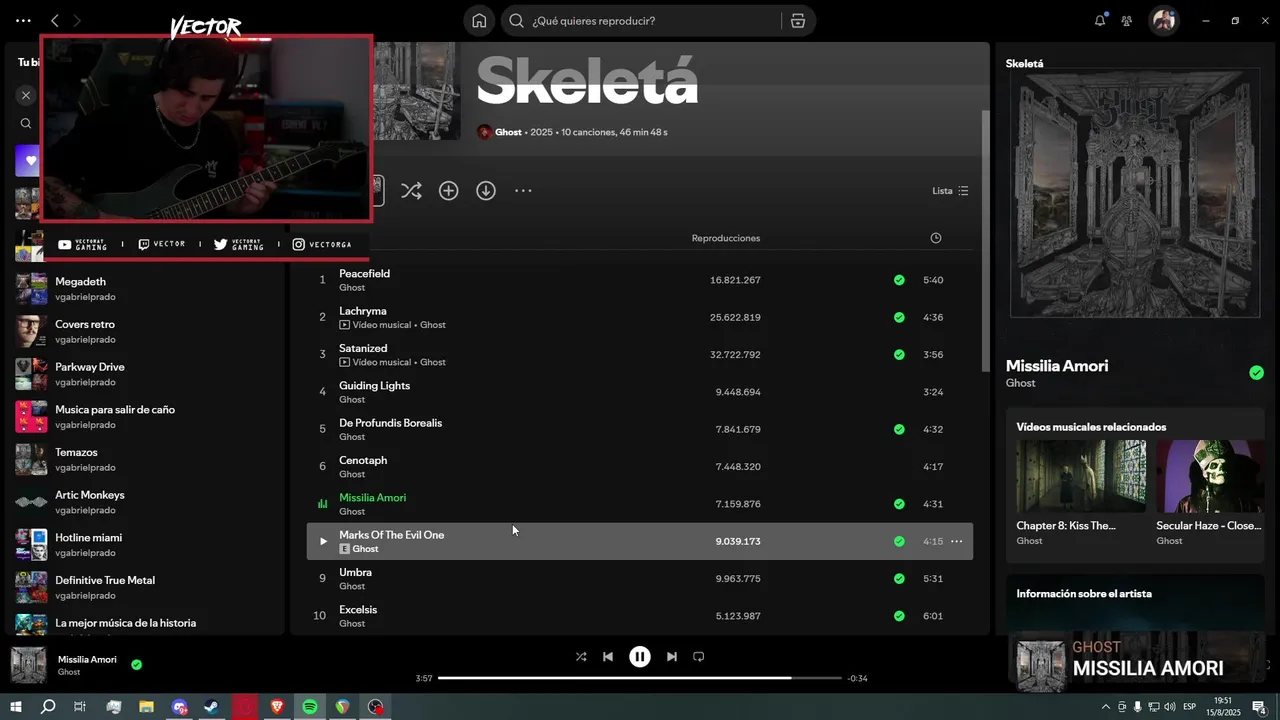
Task: Skip to next track
Action: click(x=672, y=657)
